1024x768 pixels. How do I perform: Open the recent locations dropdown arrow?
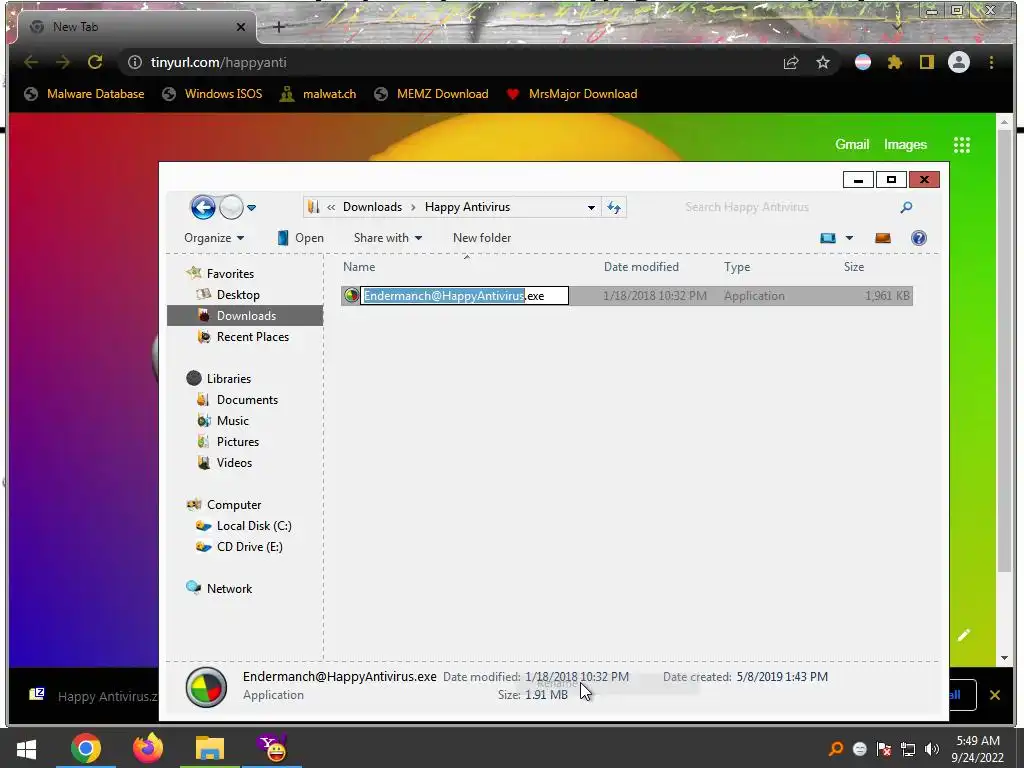point(251,208)
